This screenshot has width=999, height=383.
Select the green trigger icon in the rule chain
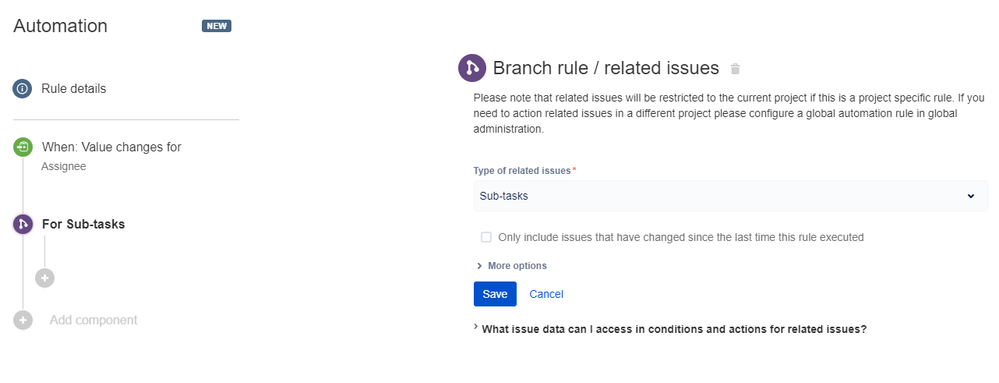pyautogui.click(x=22, y=147)
